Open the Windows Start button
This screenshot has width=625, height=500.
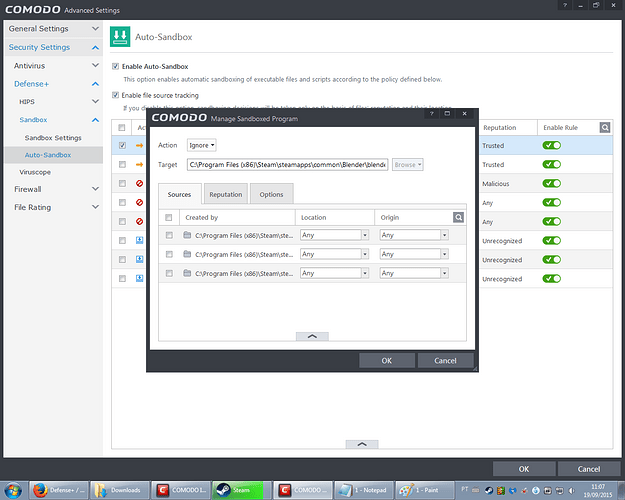pyautogui.click(x=13, y=490)
